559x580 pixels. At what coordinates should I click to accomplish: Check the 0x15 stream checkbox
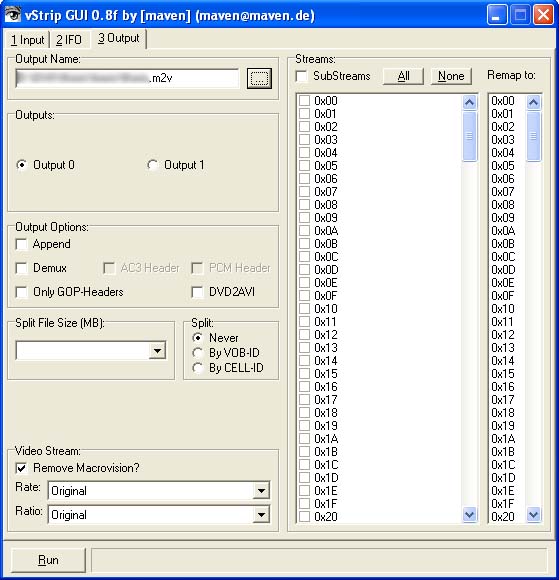(304, 374)
